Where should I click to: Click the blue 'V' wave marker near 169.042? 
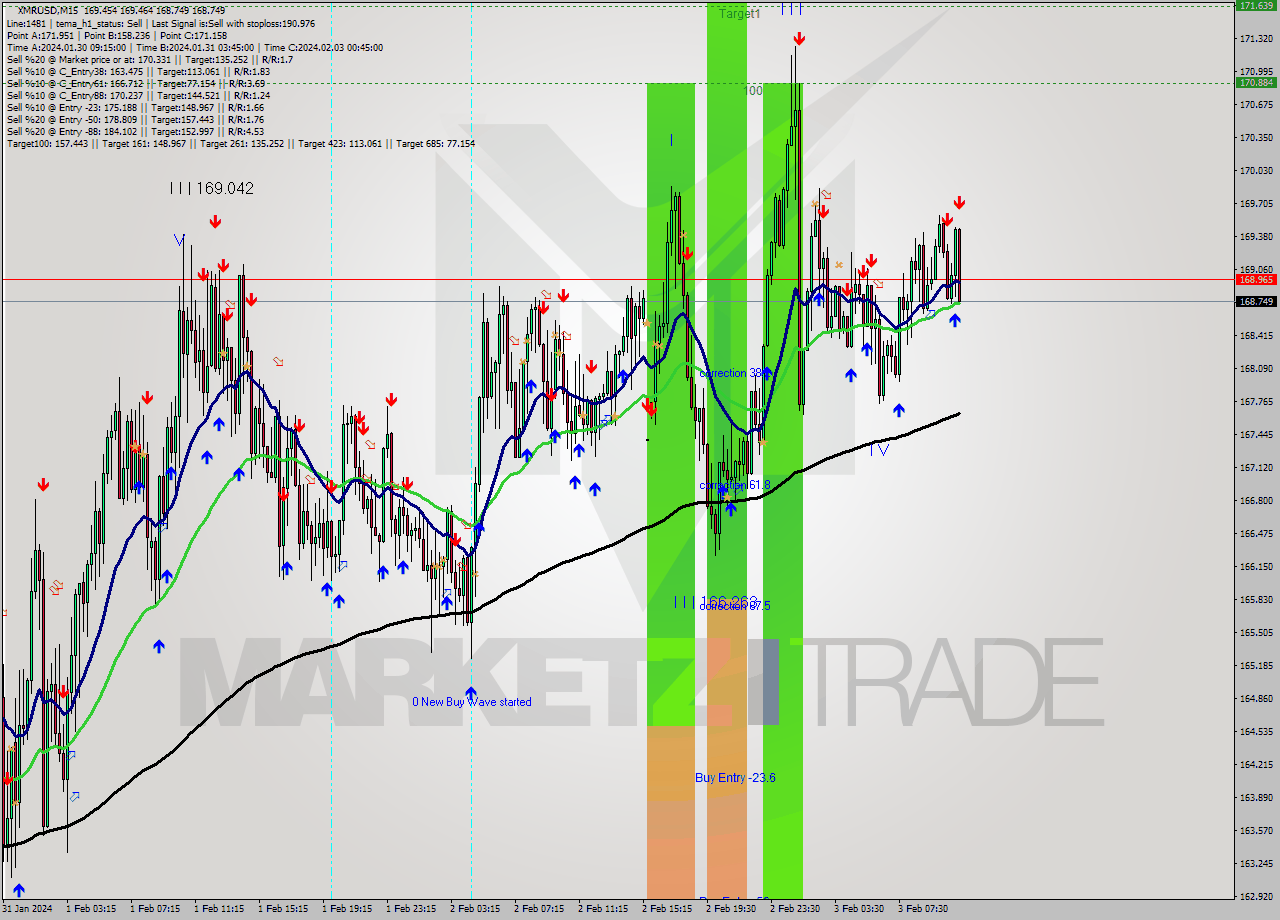[179, 240]
